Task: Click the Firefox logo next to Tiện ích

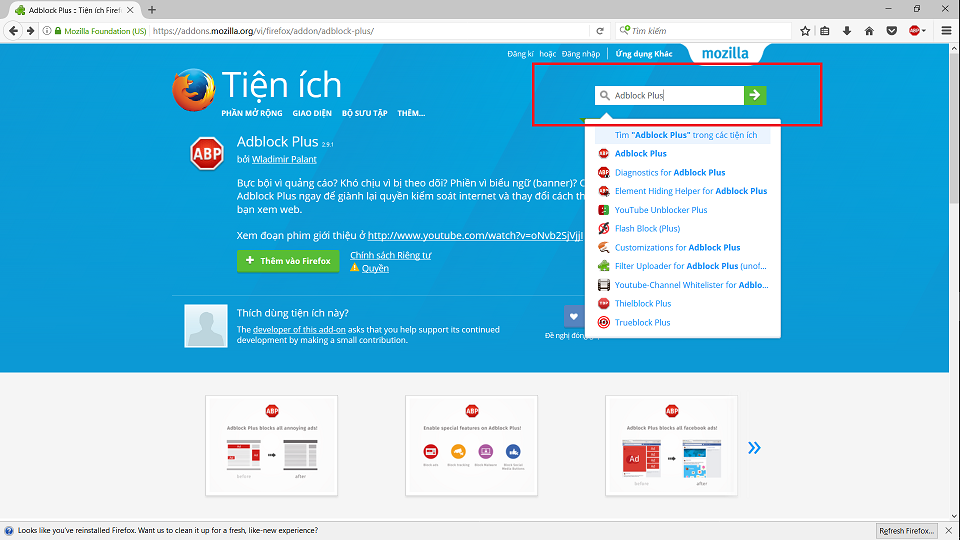Action: (193, 90)
